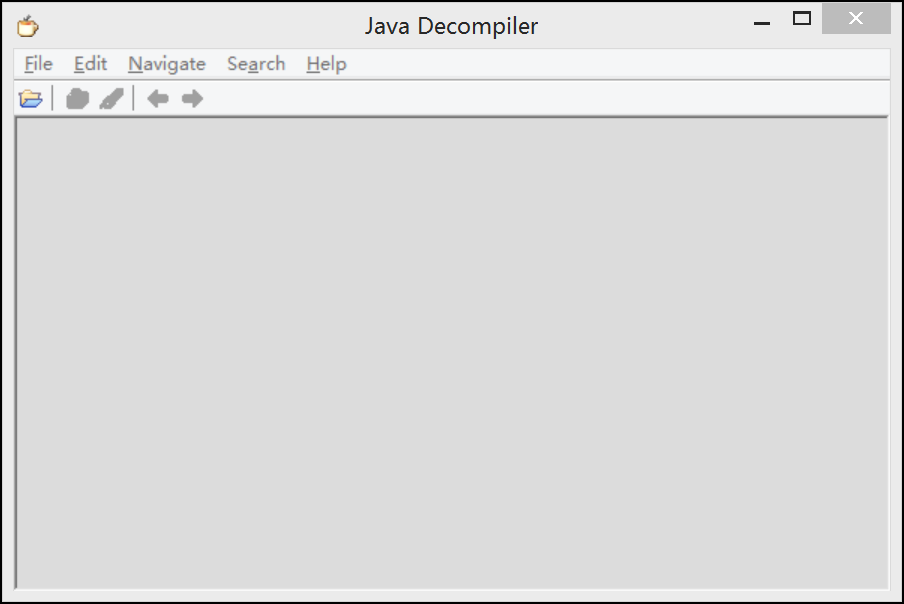The image size is (904, 604).
Task: Minimize the Java Decompiler window
Action: 762,23
